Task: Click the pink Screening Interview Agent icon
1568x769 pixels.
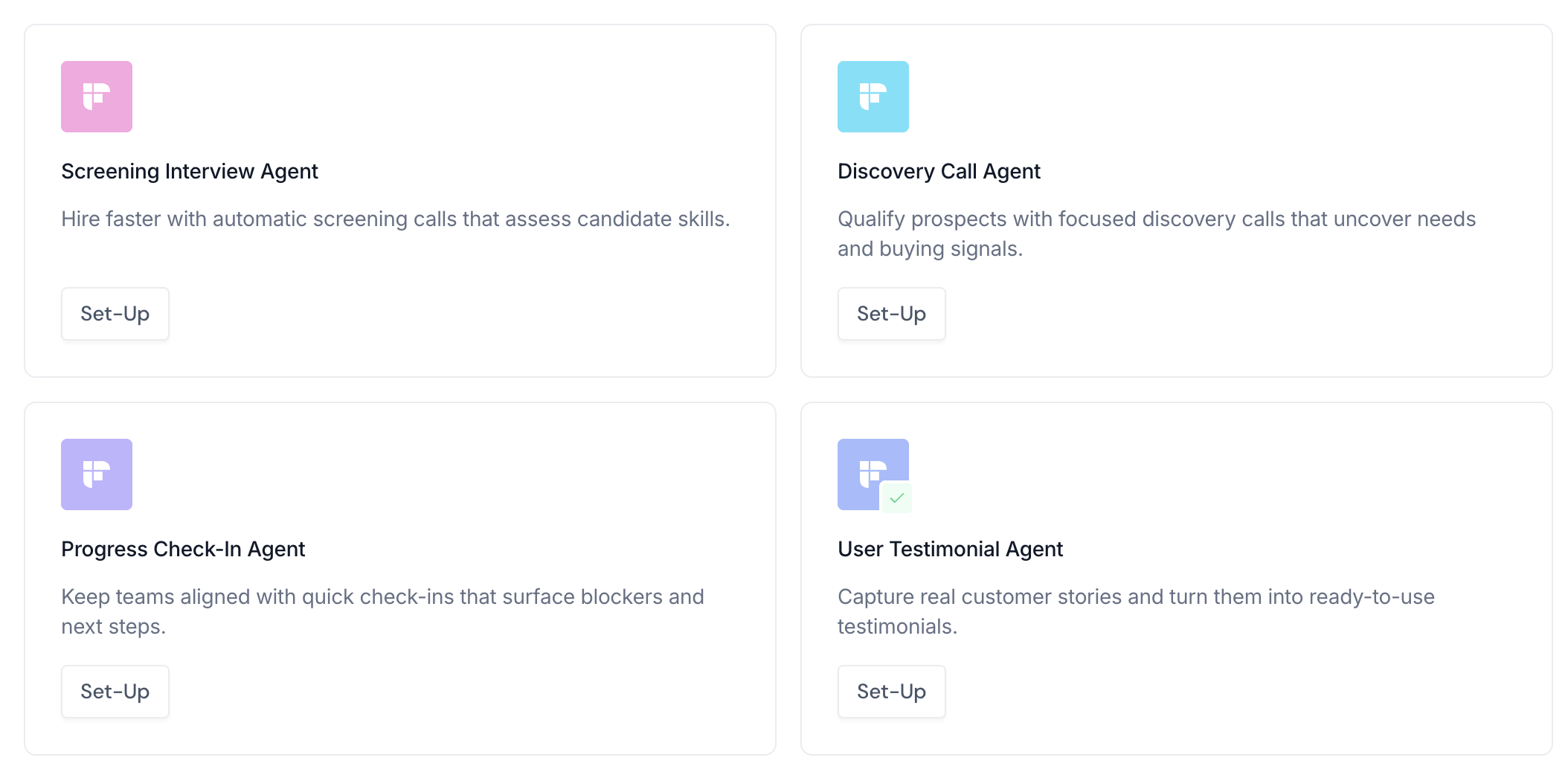Action: pyautogui.click(x=97, y=97)
